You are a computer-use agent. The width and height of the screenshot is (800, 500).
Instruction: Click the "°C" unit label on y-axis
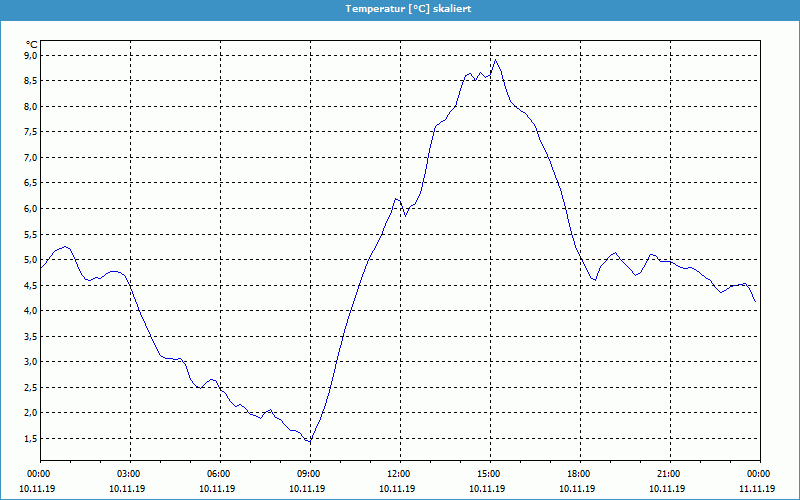32,45
